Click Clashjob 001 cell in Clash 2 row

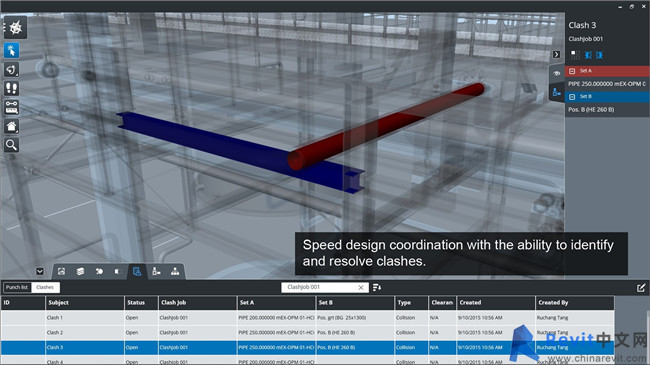click(x=174, y=333)
